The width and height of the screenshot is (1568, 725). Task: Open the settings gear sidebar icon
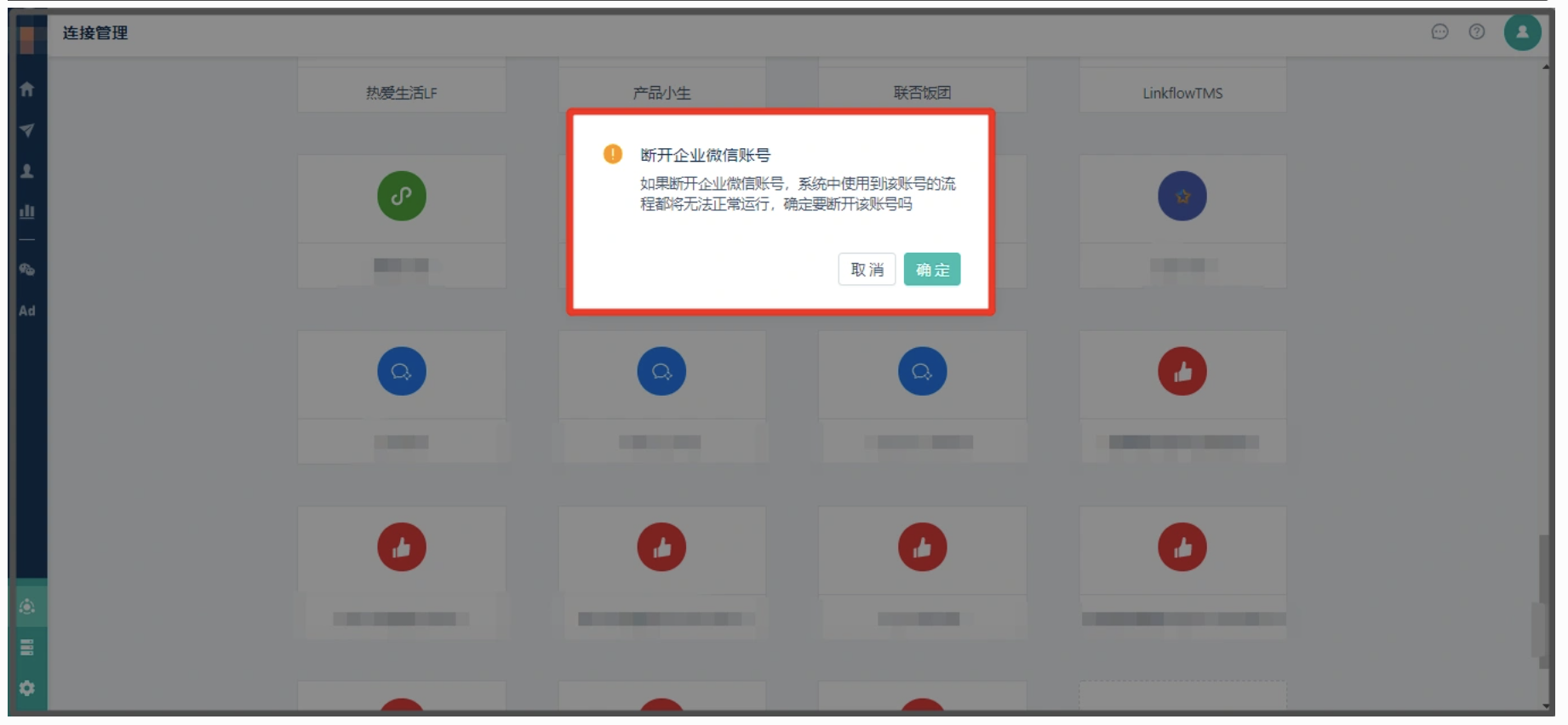click(27, 688)
